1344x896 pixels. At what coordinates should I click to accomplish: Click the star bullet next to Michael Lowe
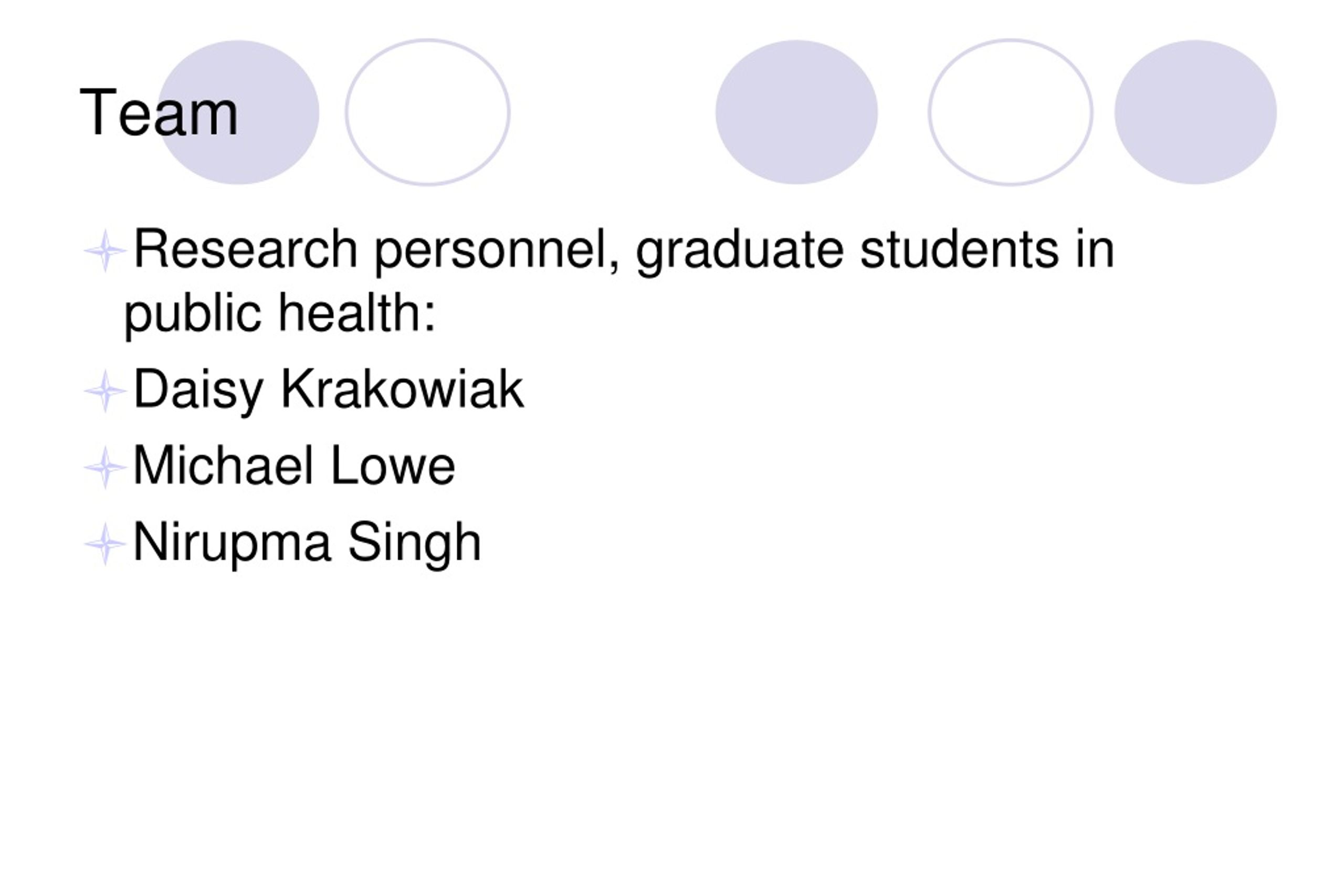tap(104, 468)
